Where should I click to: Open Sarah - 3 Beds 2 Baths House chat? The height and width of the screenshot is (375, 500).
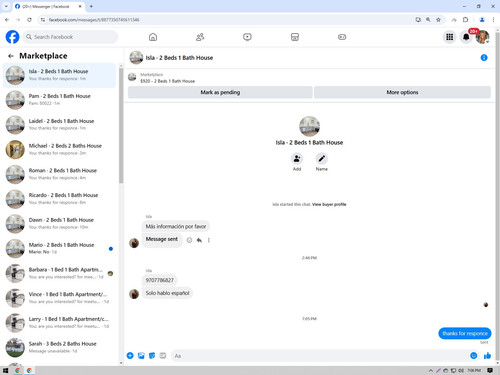pyautogui.click(x=59, y=347)
